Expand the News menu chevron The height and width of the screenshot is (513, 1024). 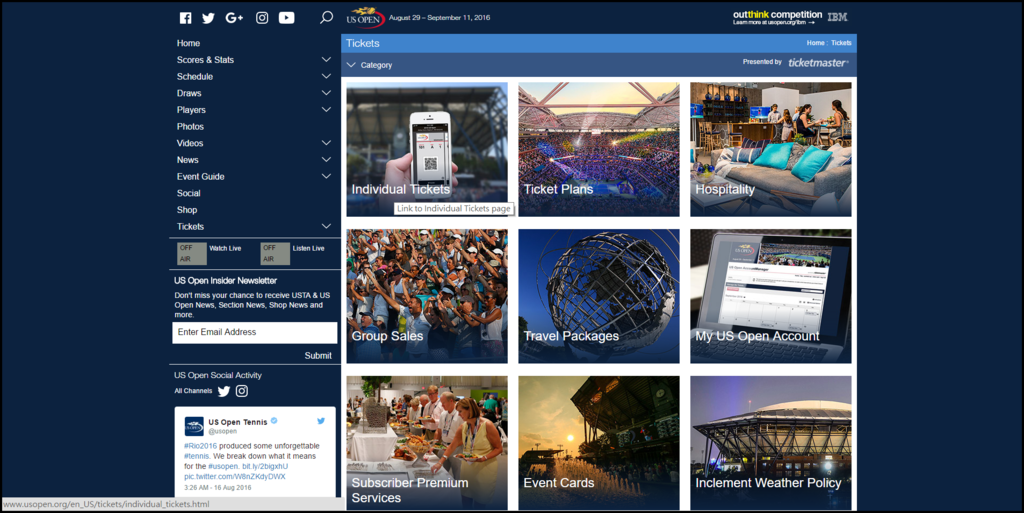click(326, 159)
